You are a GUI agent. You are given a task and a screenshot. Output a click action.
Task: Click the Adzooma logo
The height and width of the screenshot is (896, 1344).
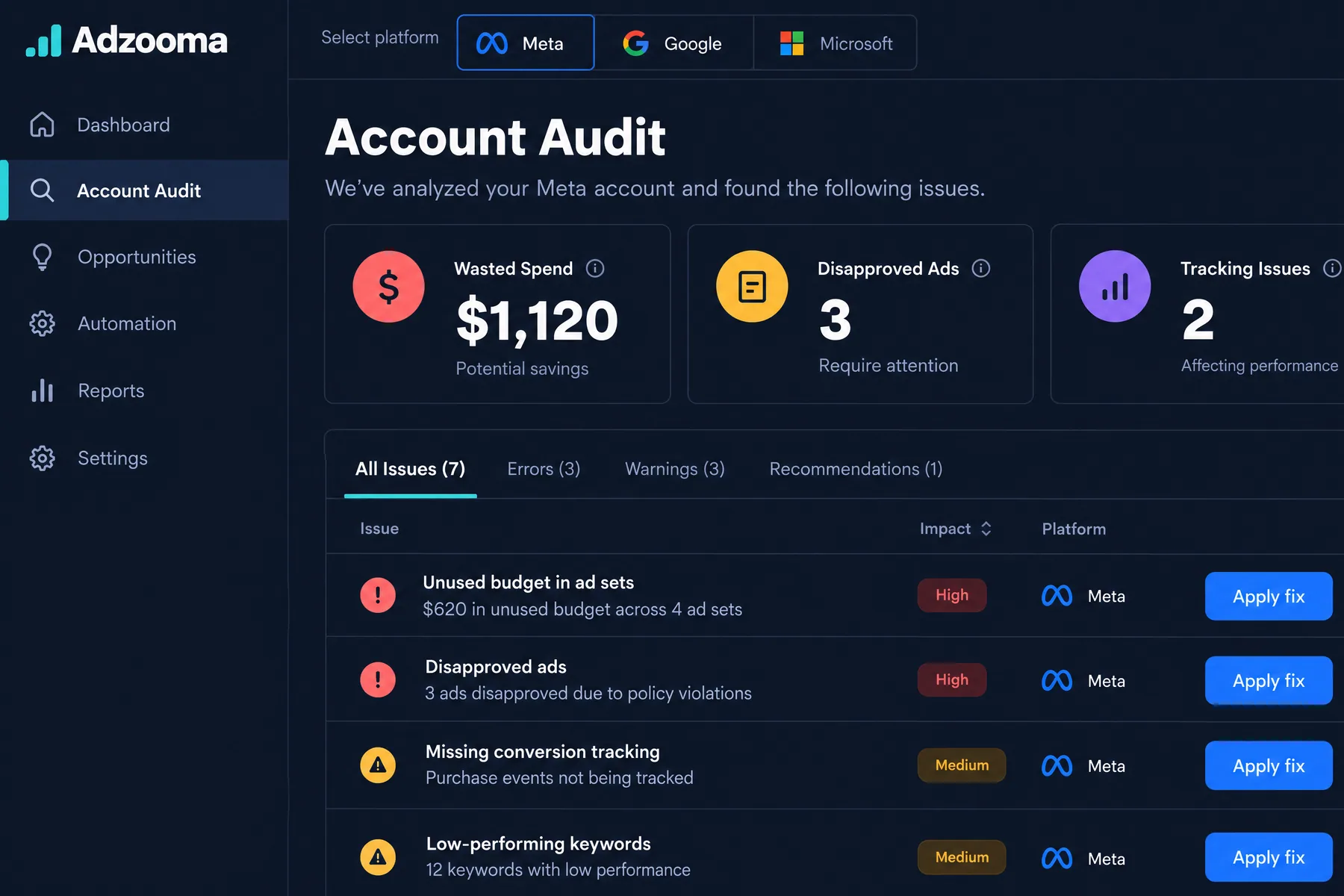127,40
